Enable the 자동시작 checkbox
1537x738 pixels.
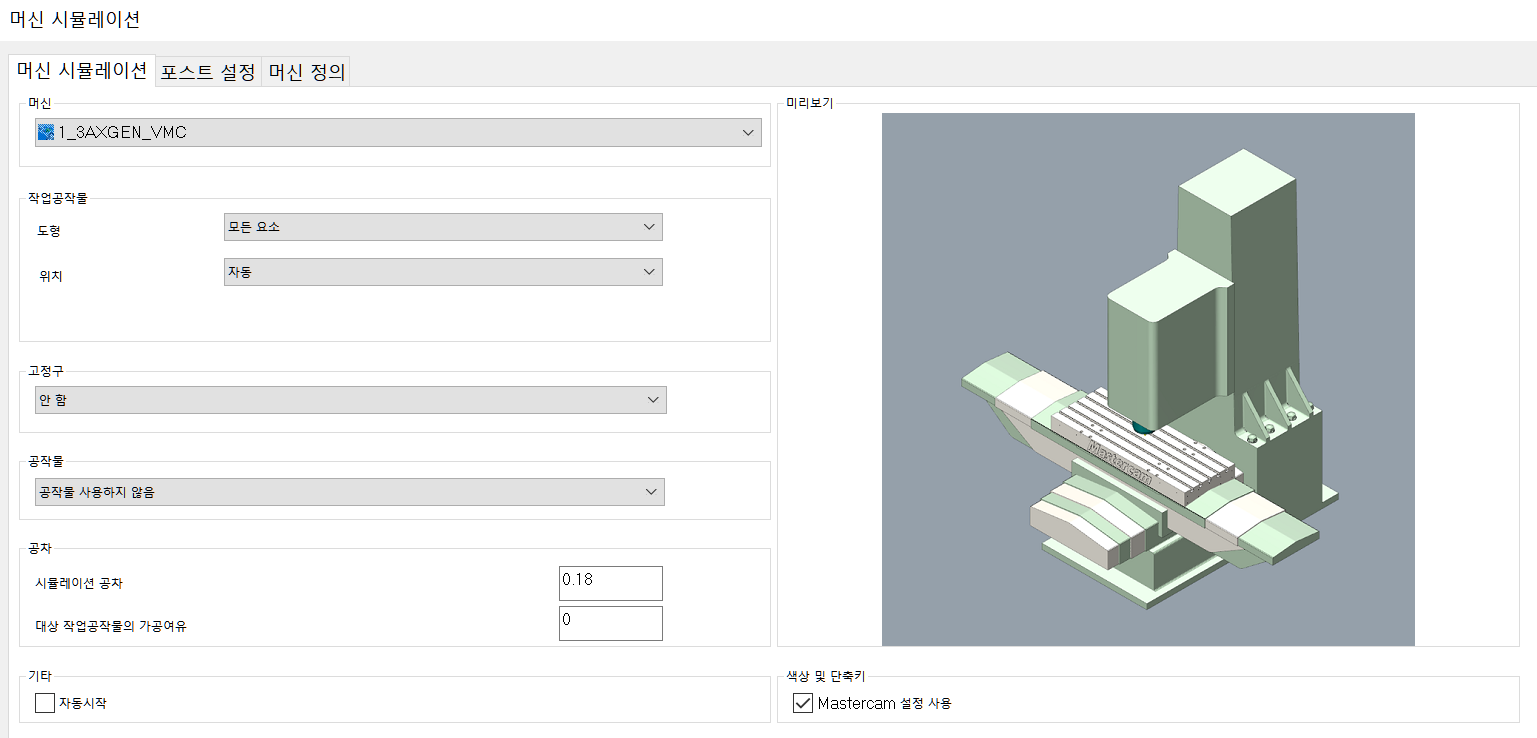[x=45, y=703]
